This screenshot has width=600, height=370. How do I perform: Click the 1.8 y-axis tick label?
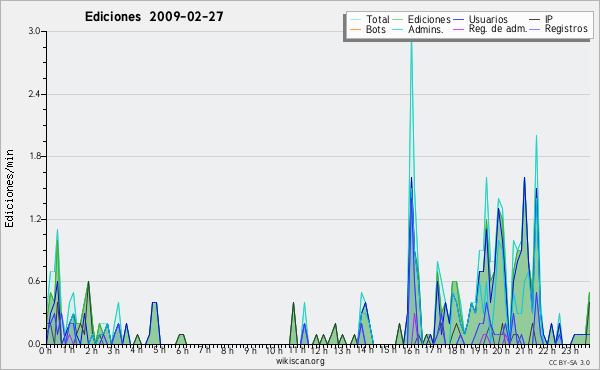pos(34,156)
